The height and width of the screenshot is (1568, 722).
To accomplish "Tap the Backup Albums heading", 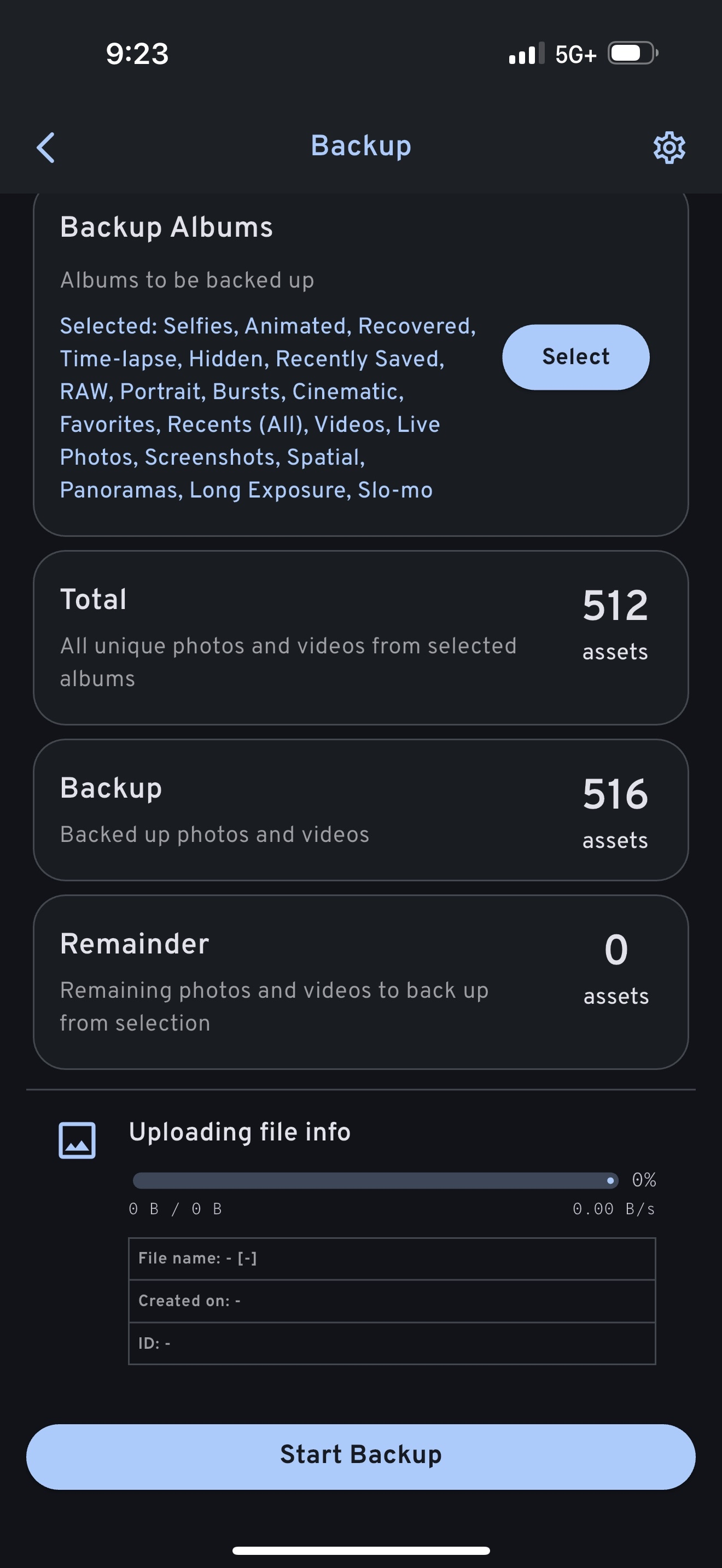I will coord(166,227).
